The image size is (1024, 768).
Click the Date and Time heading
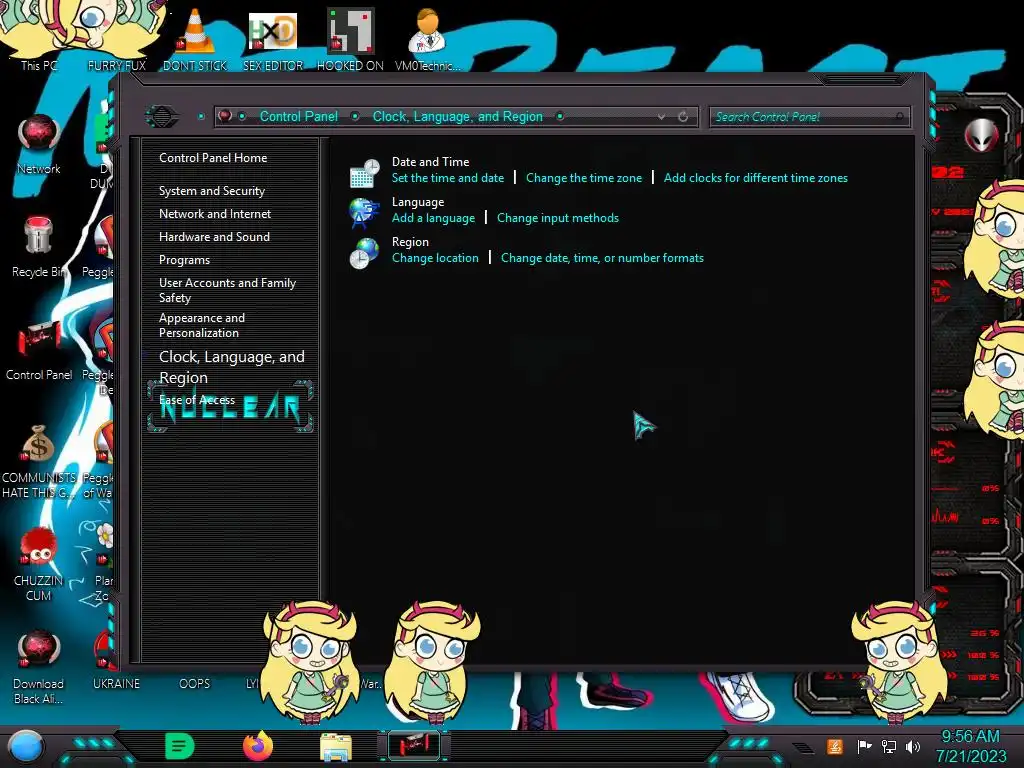tap(430, 161)
